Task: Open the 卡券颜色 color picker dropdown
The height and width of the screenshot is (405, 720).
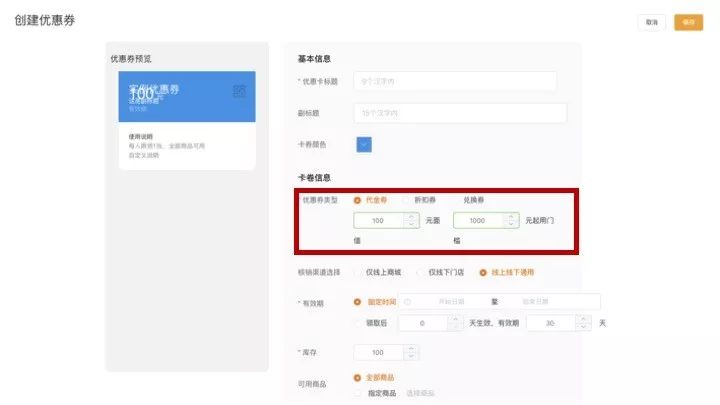Action: coord(364,144)
